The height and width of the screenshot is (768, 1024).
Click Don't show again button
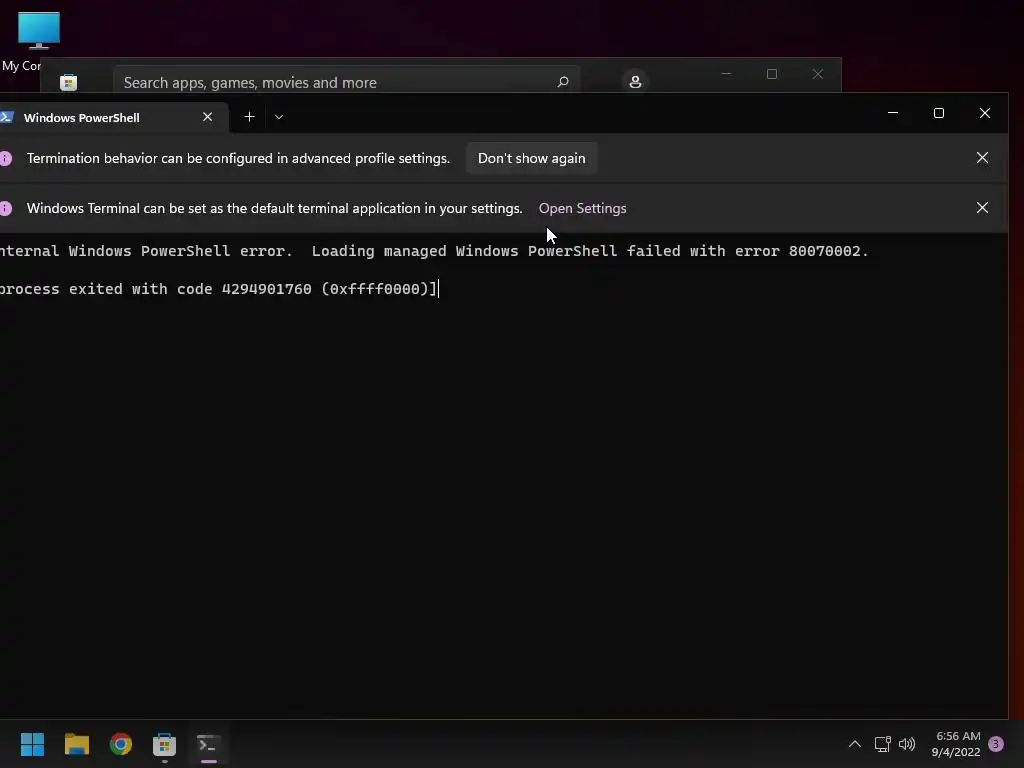(532, 158)
